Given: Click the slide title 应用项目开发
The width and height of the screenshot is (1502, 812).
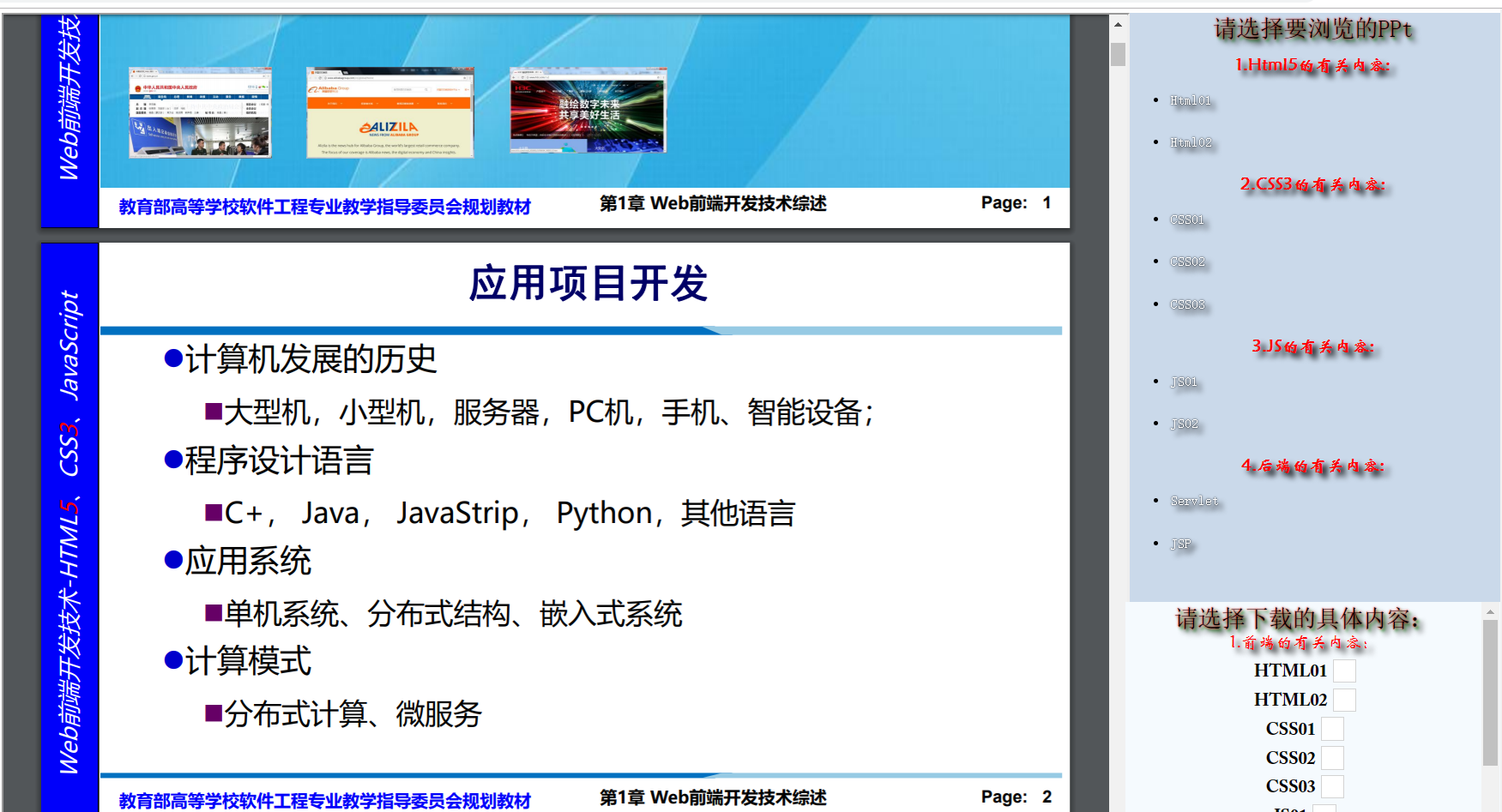Looking at the screenshot, I should click(588, 283).
